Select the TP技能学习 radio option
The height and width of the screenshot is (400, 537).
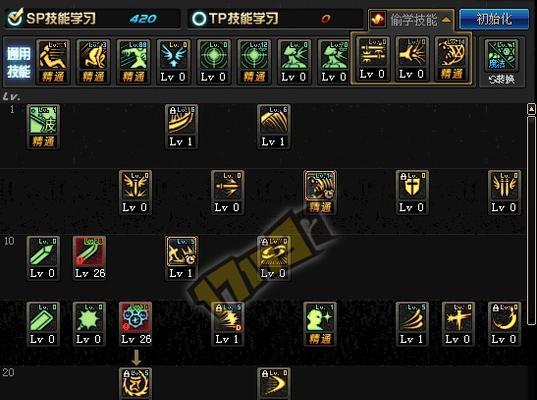pyautogui.click(x=199, y=19)
